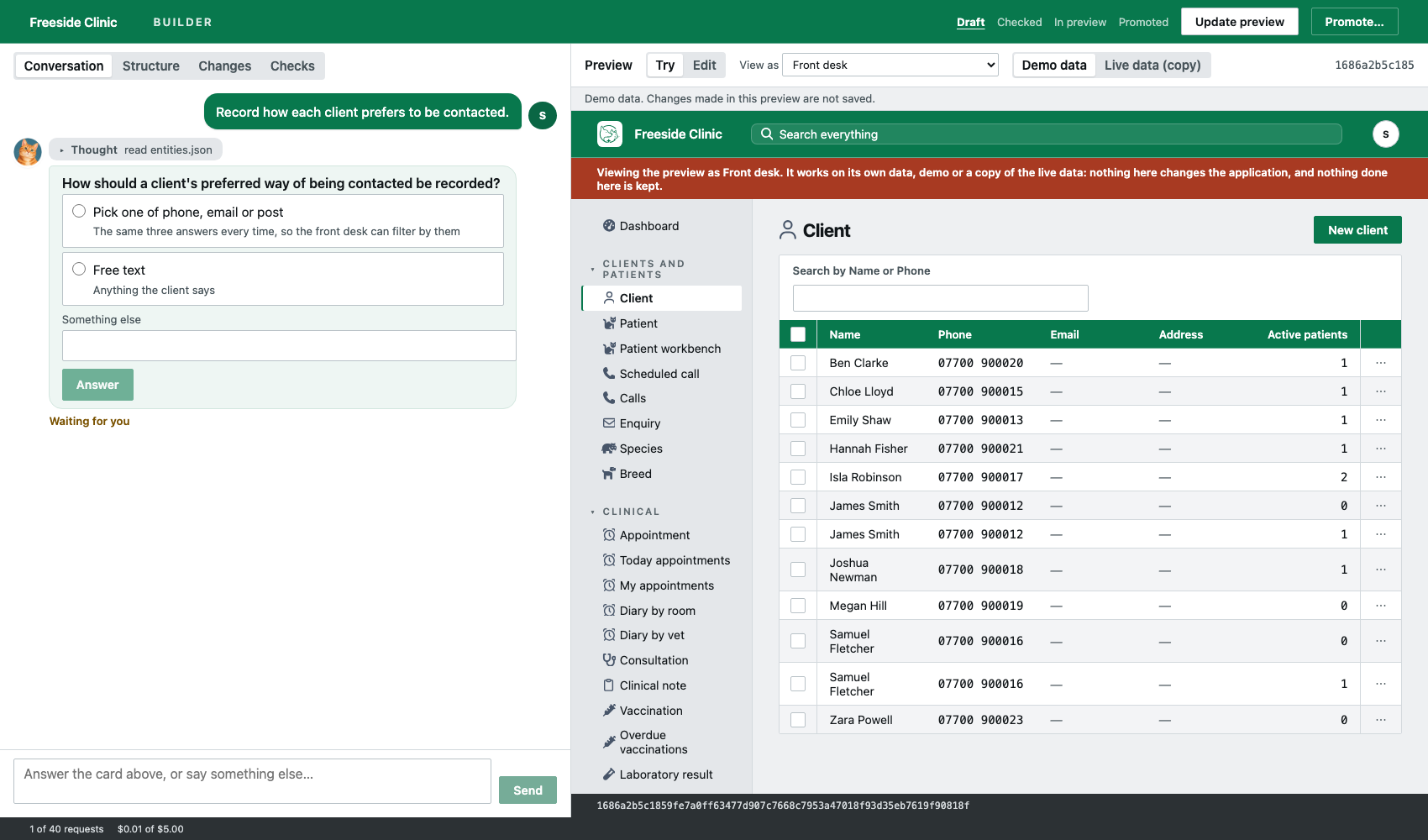Click the Patient paw icon
Image resolution: width=1428 pixels, height=840 pixels.
(609, 323)
